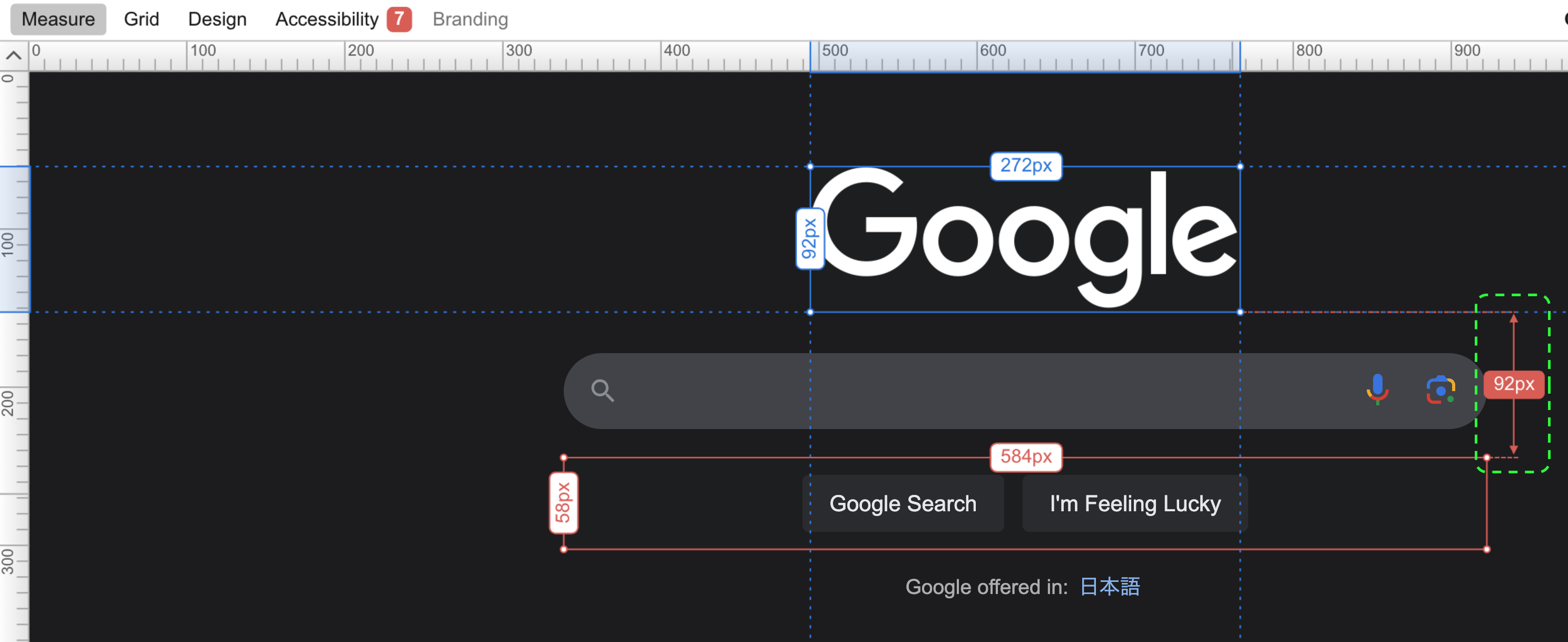Click the "Google offered in:" text
Viewport: 1568px width, 642px height.
pyautogui.click(x=987, y=587)
